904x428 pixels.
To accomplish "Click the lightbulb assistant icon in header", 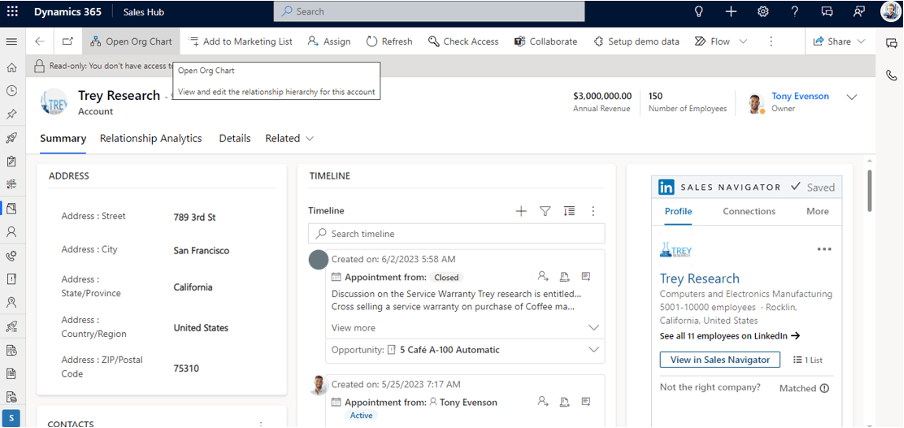I will 698,11.
